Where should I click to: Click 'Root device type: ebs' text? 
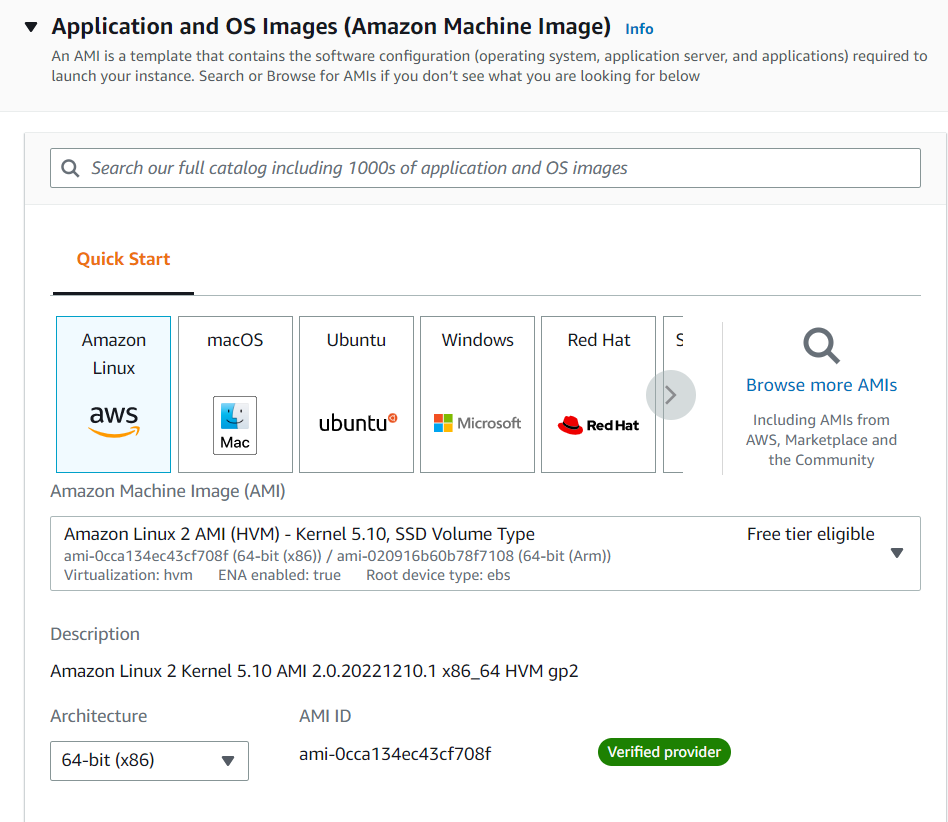[438, 575]
